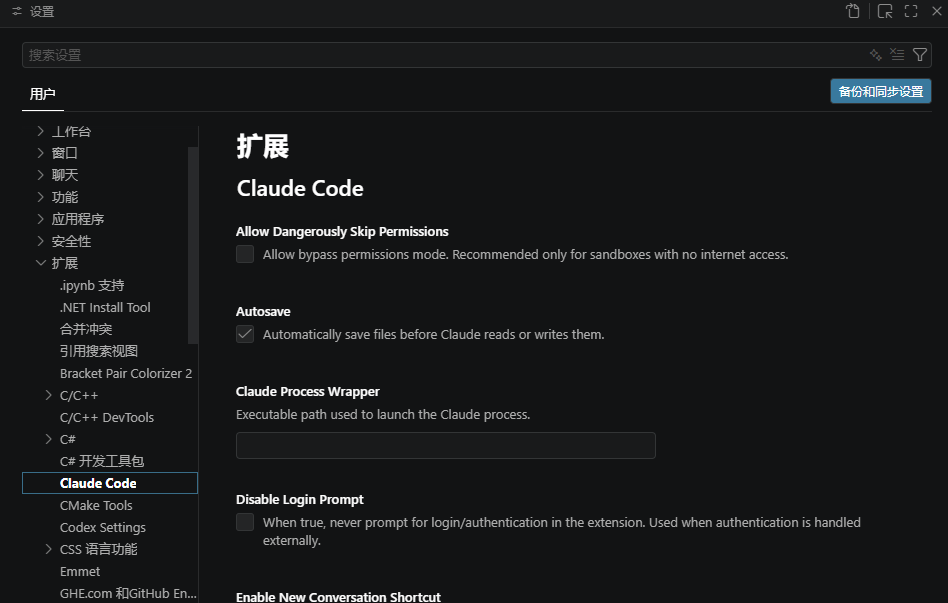The image size is (948, 603).
Task: Open the settings filter funnel icon
Action: pyautogui.click(x=920, y=55)
